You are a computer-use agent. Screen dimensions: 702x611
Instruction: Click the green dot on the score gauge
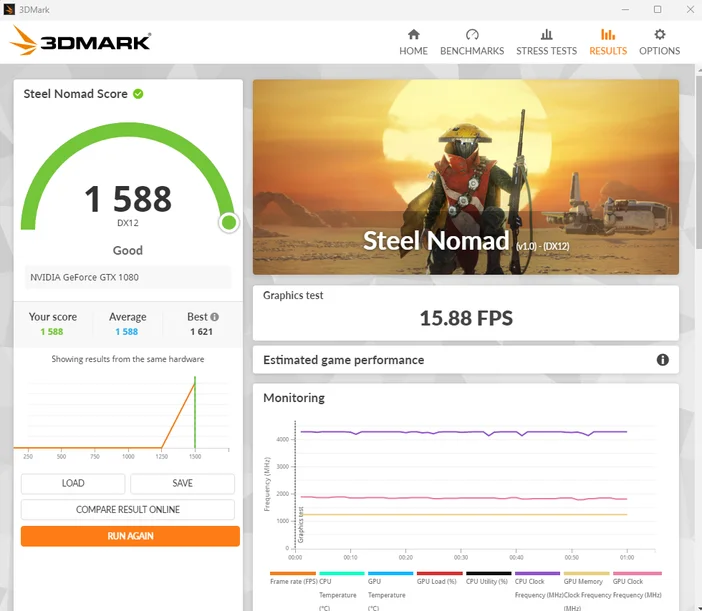[x=229, y=222]
